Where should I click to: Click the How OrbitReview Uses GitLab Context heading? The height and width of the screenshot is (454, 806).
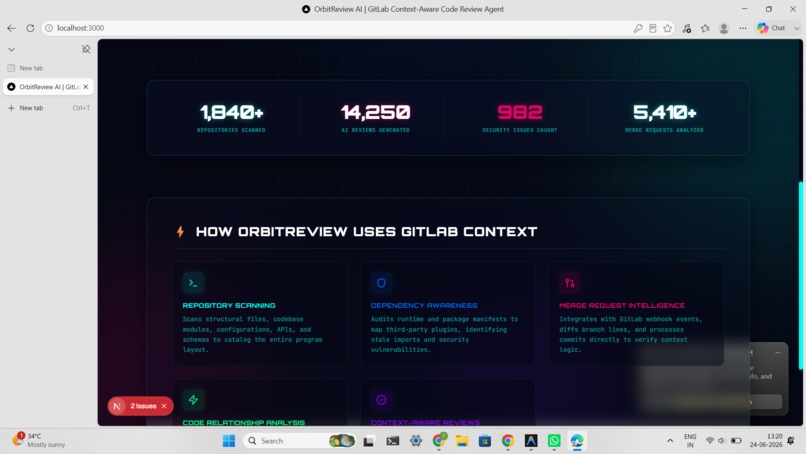tap(367, 232)
